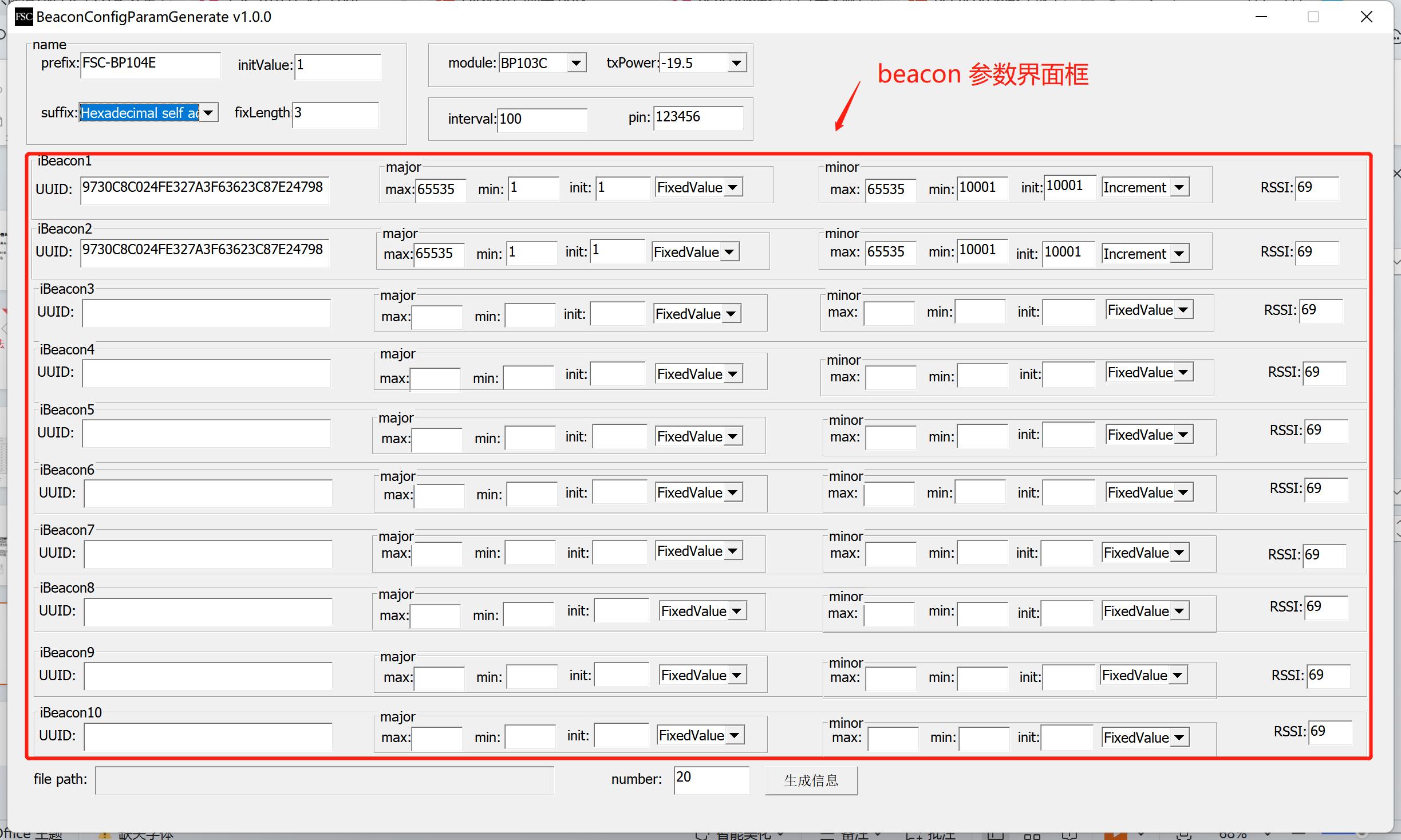
Task: Click the 生成信息 generate button
Action: click(811, 780)
